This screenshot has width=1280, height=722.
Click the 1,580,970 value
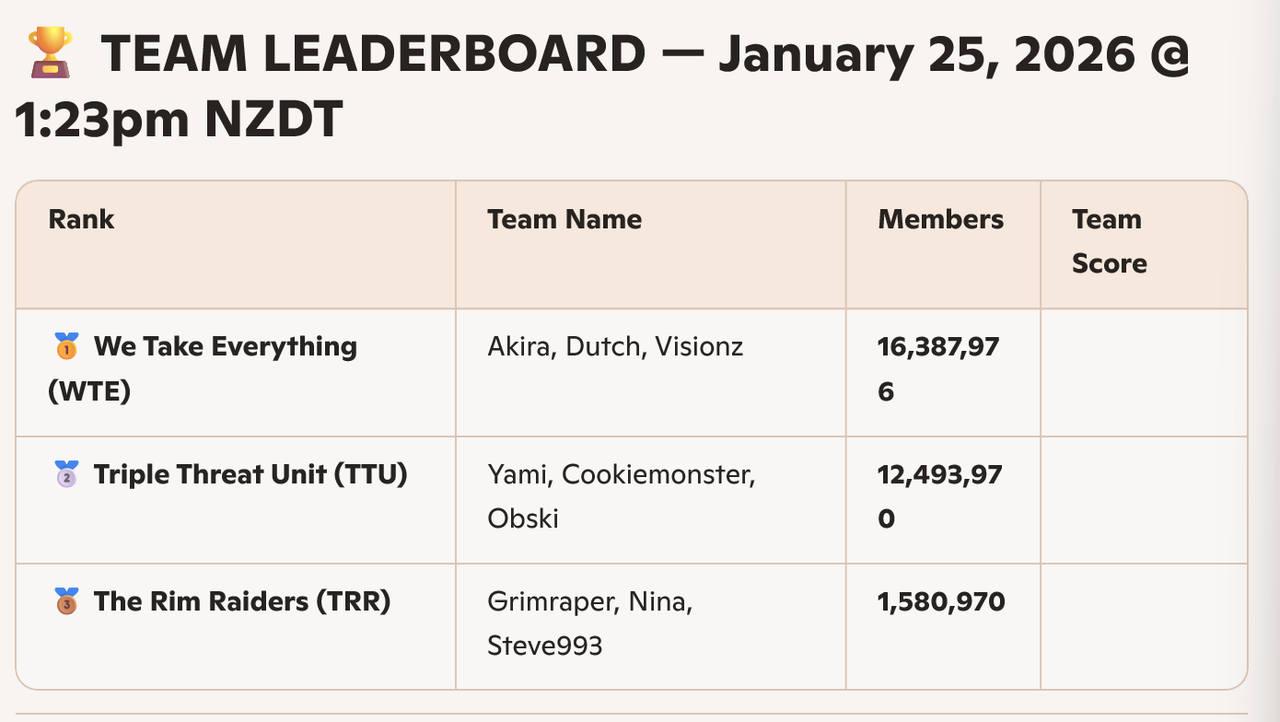coord(941,602)
